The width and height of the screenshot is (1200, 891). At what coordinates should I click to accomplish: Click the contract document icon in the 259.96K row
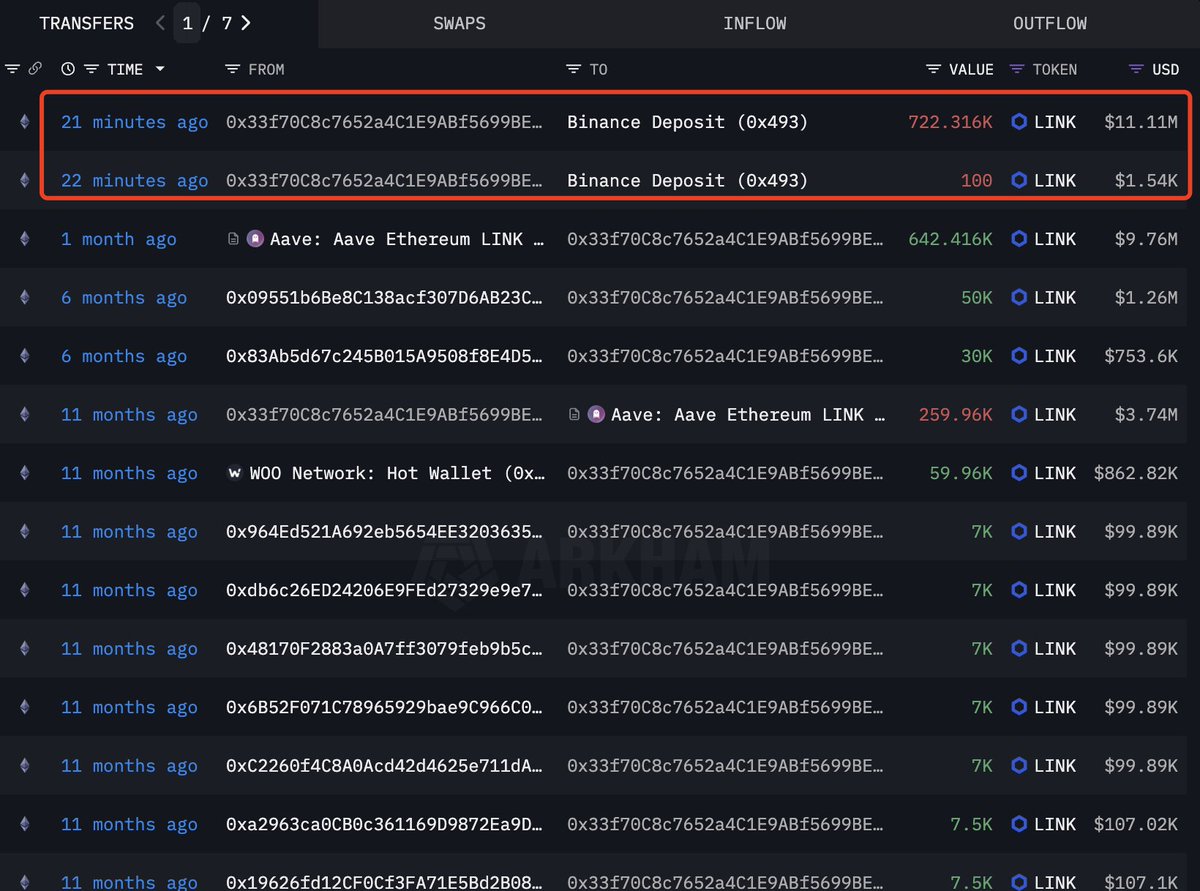[574, 415]
